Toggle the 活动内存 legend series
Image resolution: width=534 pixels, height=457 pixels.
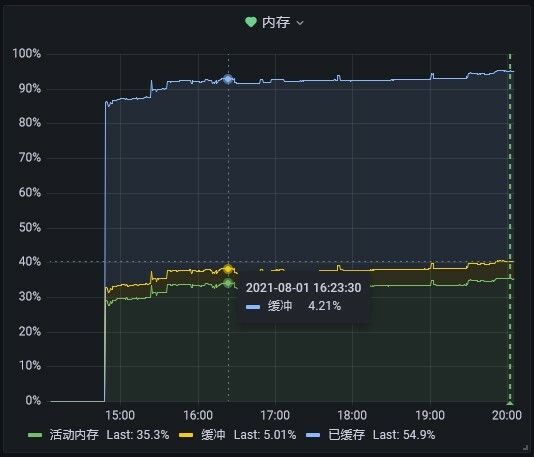[x=74, y=435]
